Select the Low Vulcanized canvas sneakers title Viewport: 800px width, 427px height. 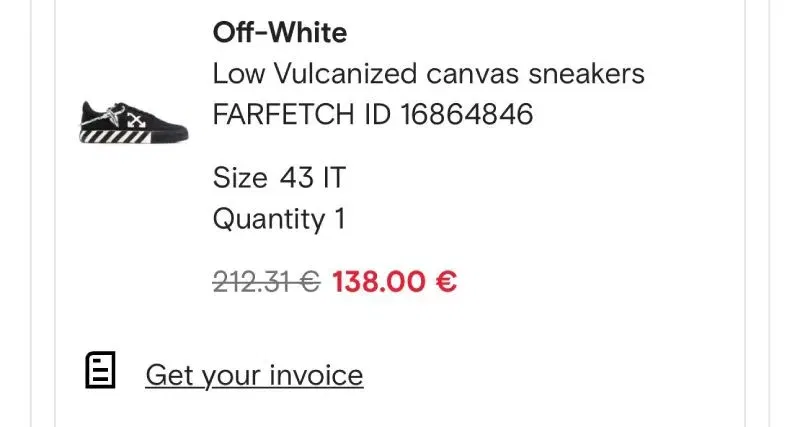[428, 74]
